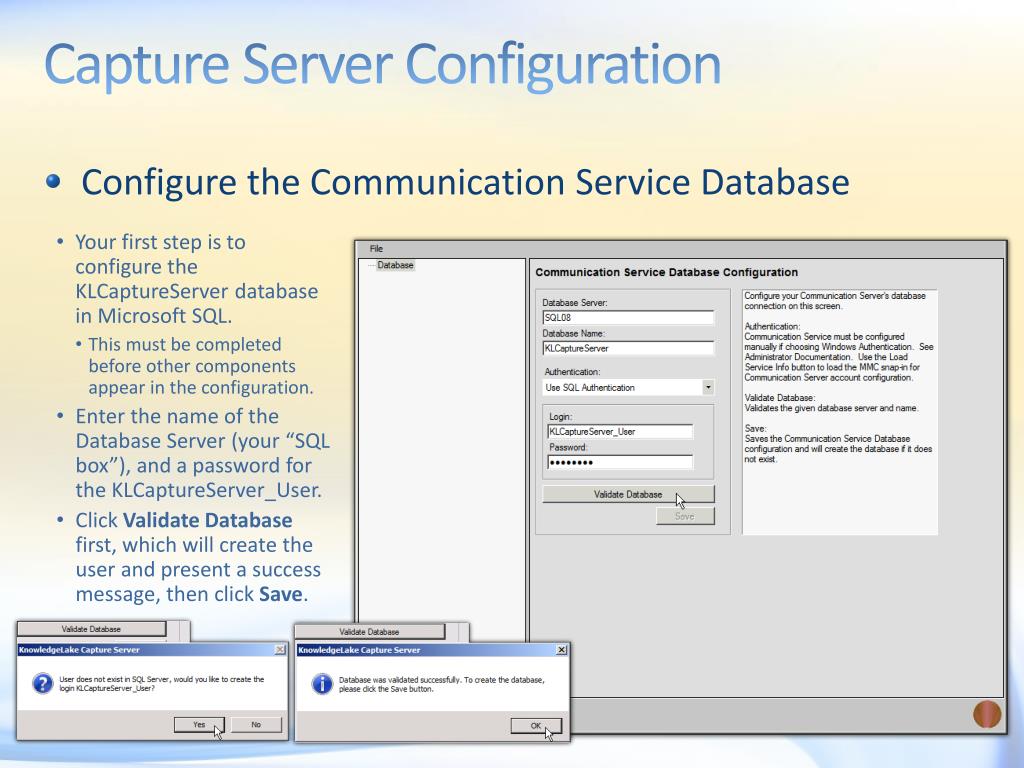Select the Database tree node
This screenshot has width=1024, height=768.
click(395, 265)
